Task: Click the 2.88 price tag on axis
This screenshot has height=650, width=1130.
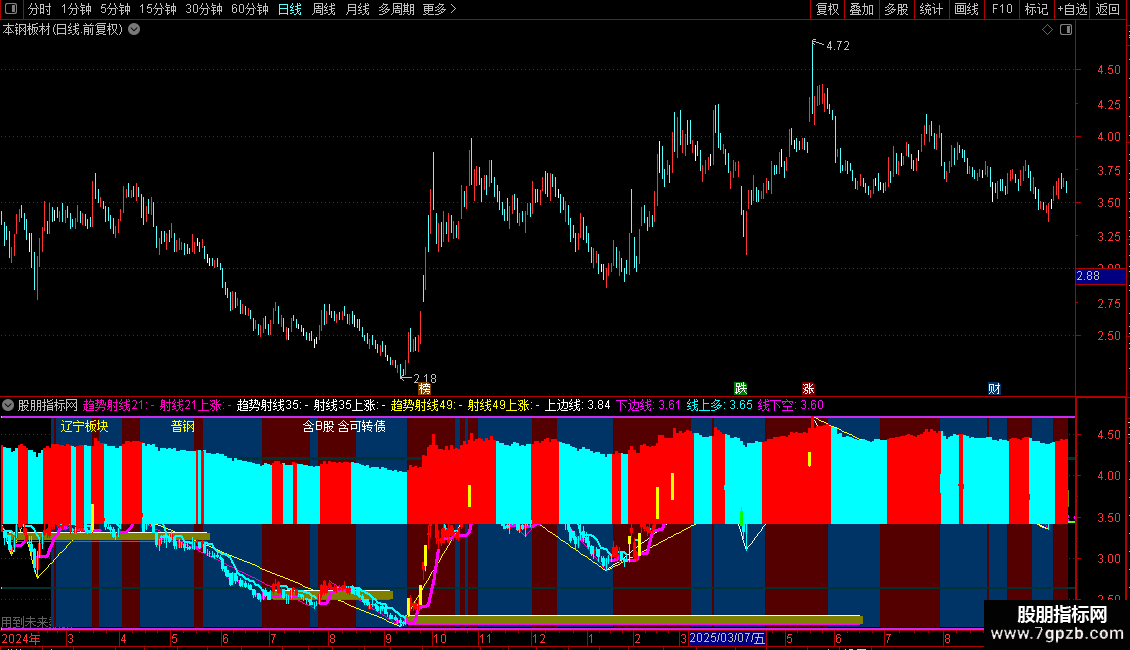Action: click(1100, 276)
